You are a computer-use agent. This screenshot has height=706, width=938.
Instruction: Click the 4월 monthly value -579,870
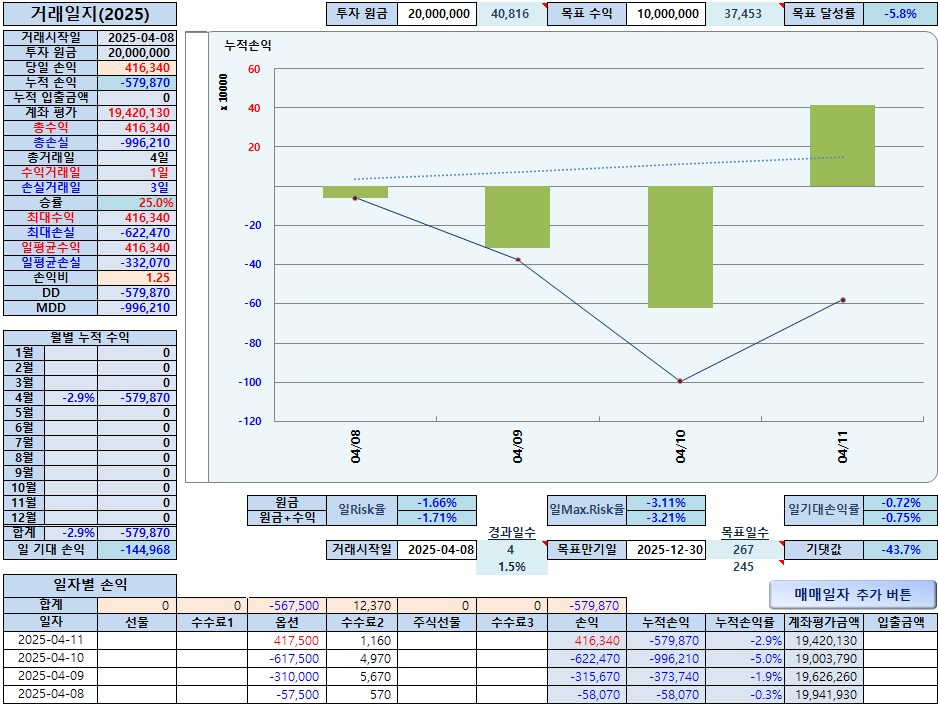pos(137,398)
